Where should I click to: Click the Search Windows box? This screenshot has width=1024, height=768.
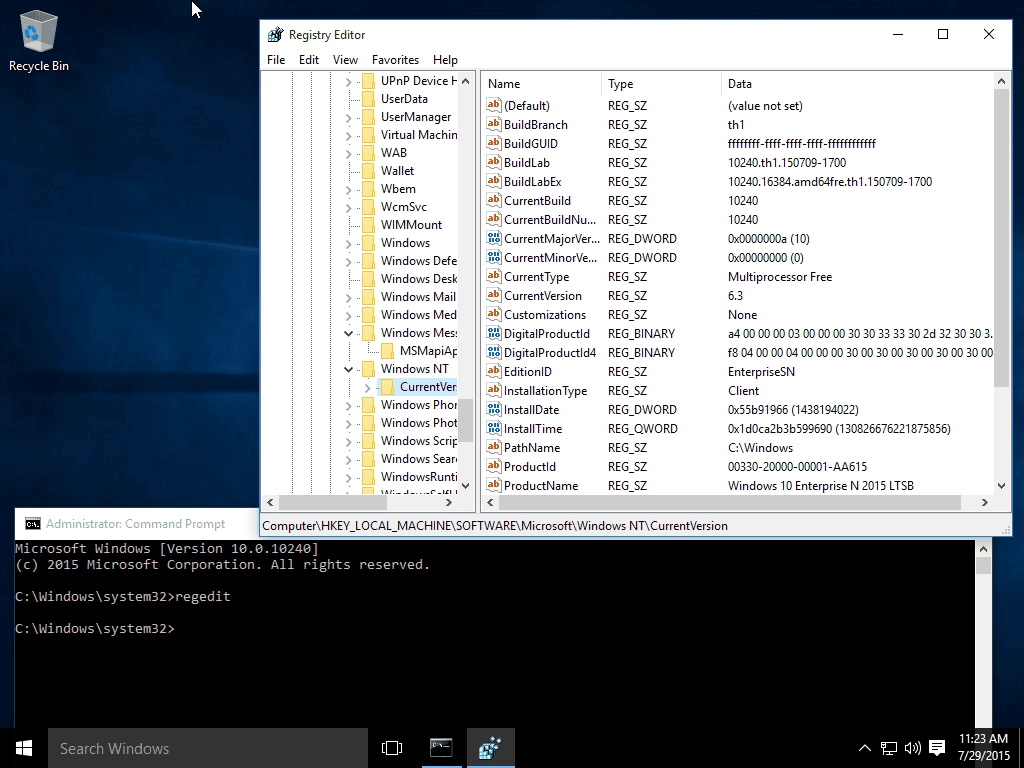click(208, 748)
